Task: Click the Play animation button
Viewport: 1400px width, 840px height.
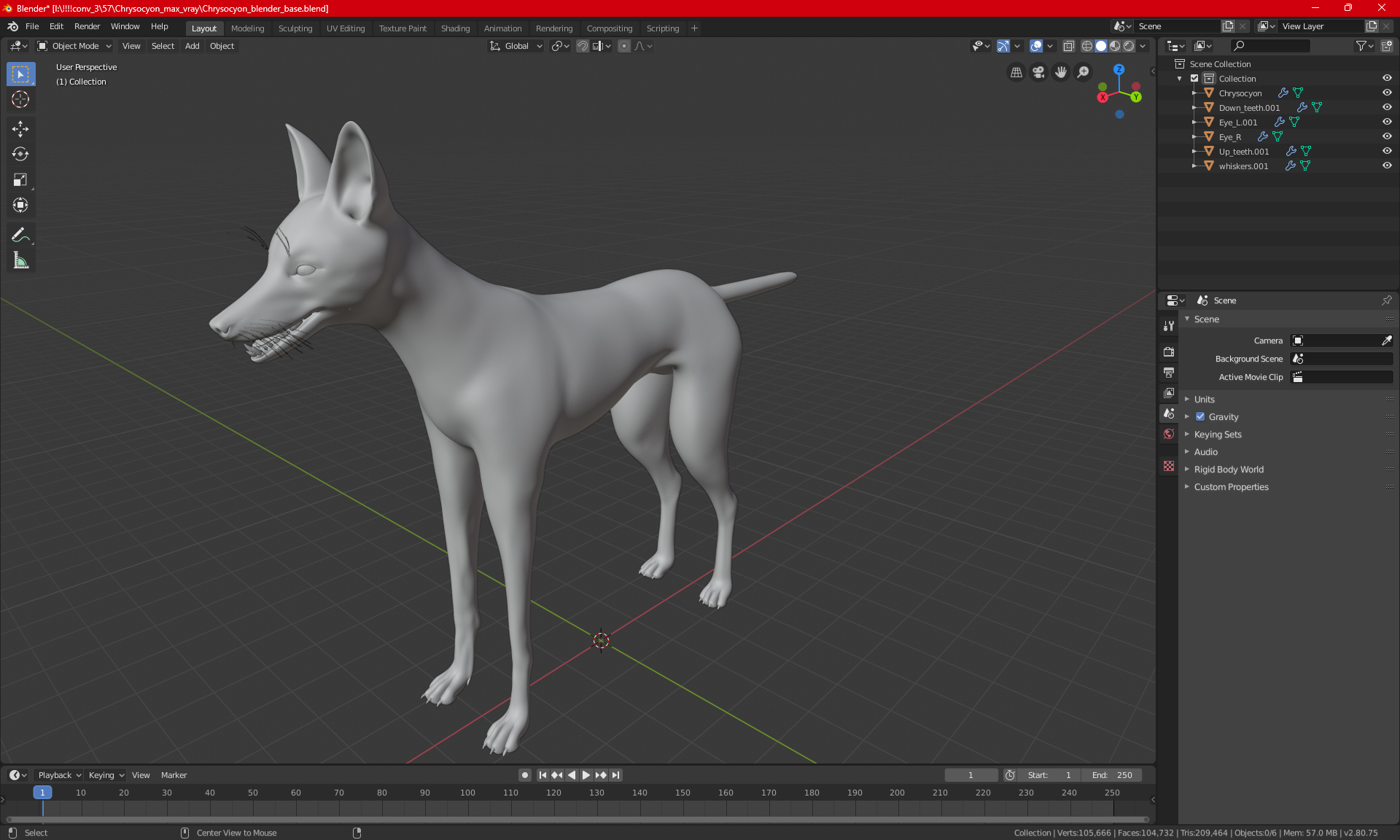Action: [586, 775]
